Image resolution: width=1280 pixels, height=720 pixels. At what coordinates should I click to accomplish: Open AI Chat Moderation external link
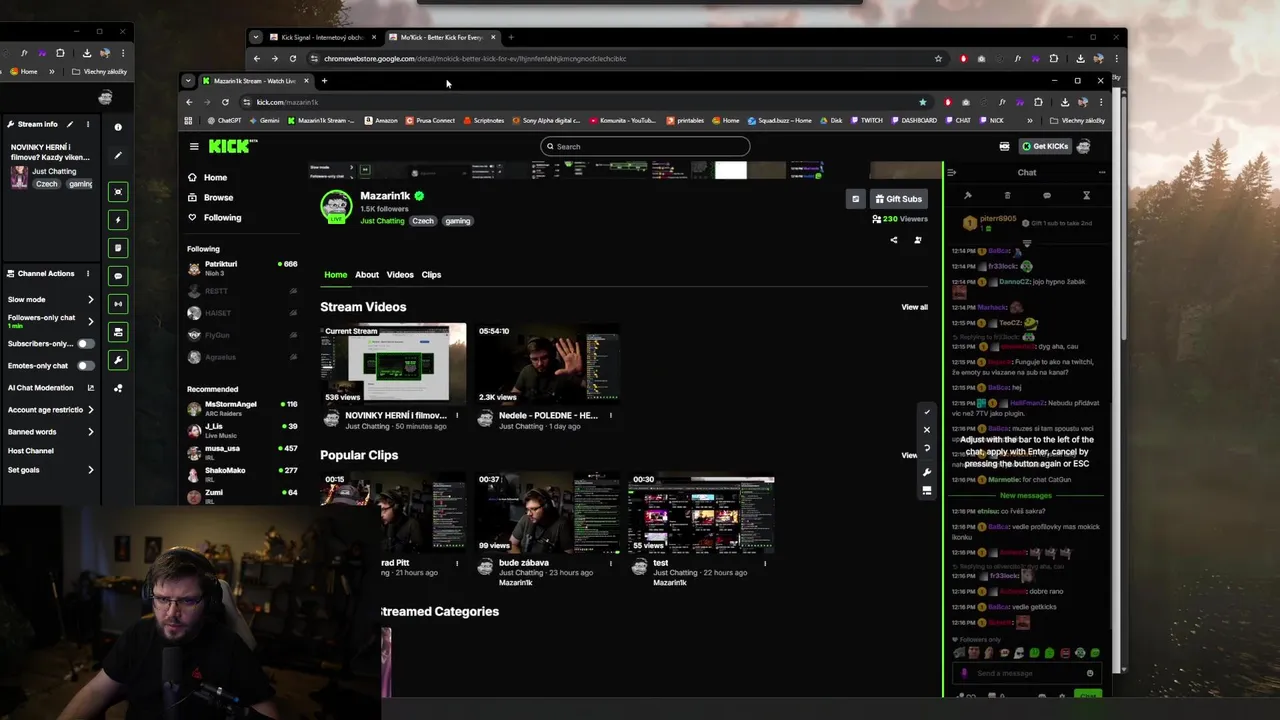[x=90, y=388]
